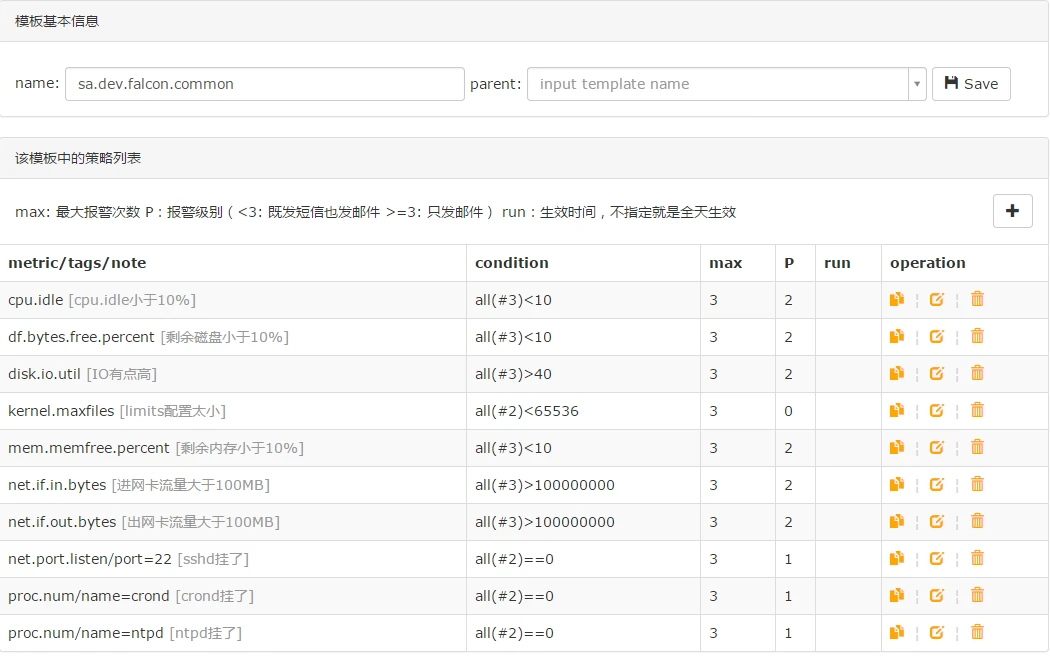Select the proc.num/name=crond metric text
The width and height of the screenshot is (1050, 662).
[88, 596]
